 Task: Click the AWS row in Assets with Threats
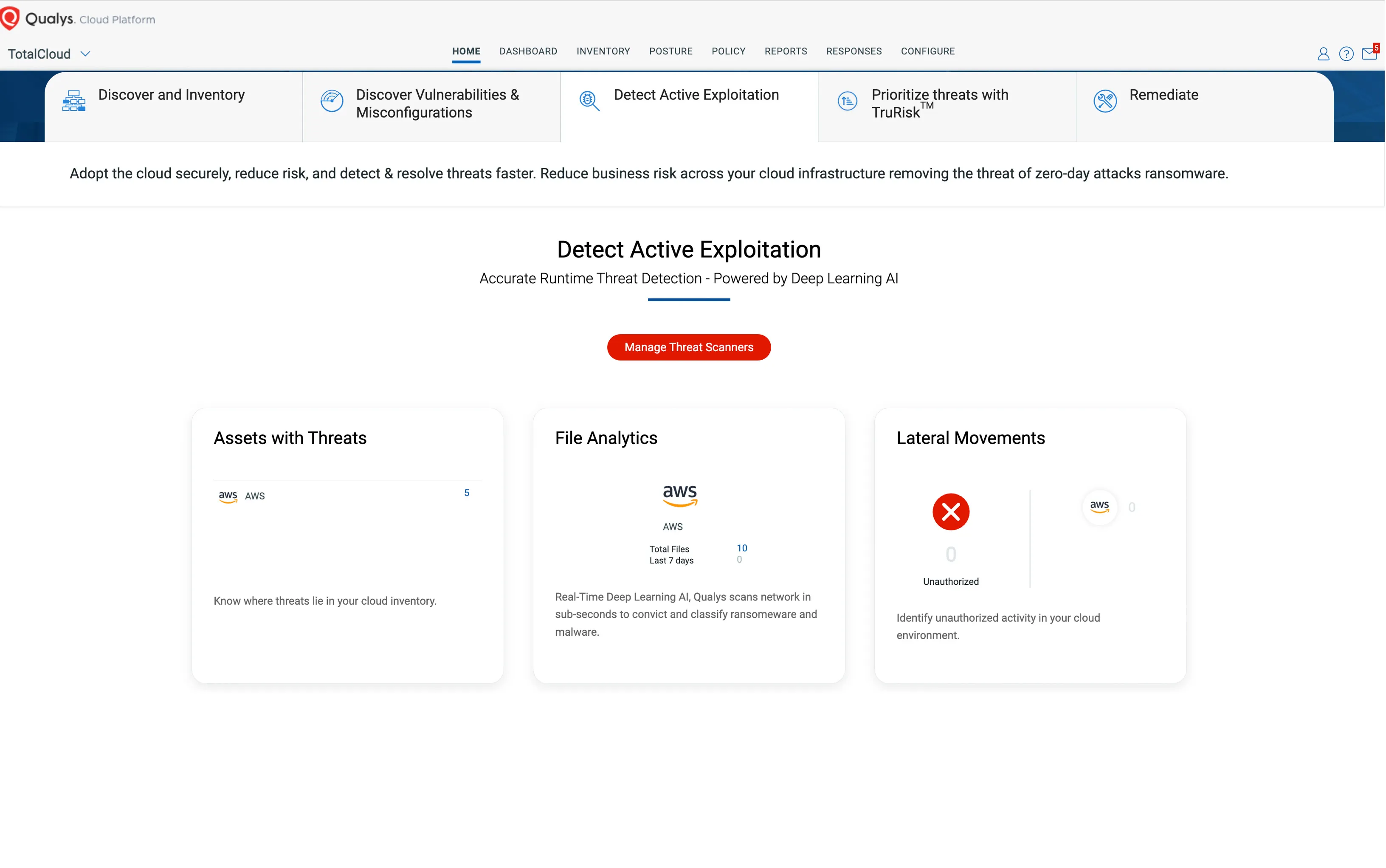click(x=254, y=496)
